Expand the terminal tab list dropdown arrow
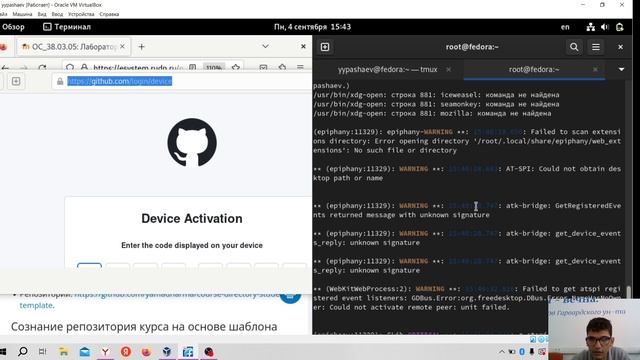This screenshot has width=640, height=360. click(621, 69)
